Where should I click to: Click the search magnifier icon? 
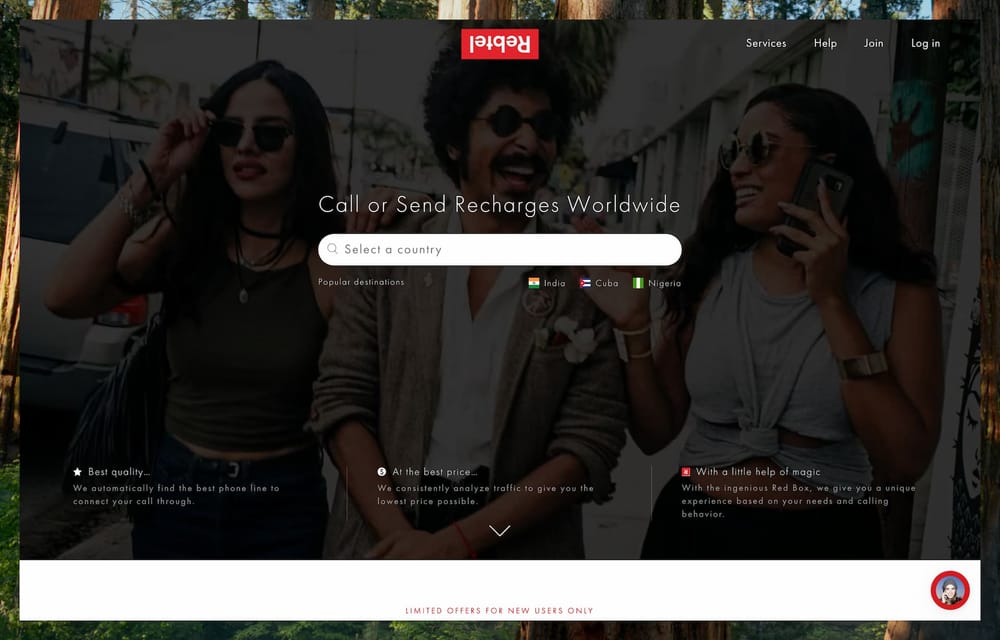coord(332,249)
